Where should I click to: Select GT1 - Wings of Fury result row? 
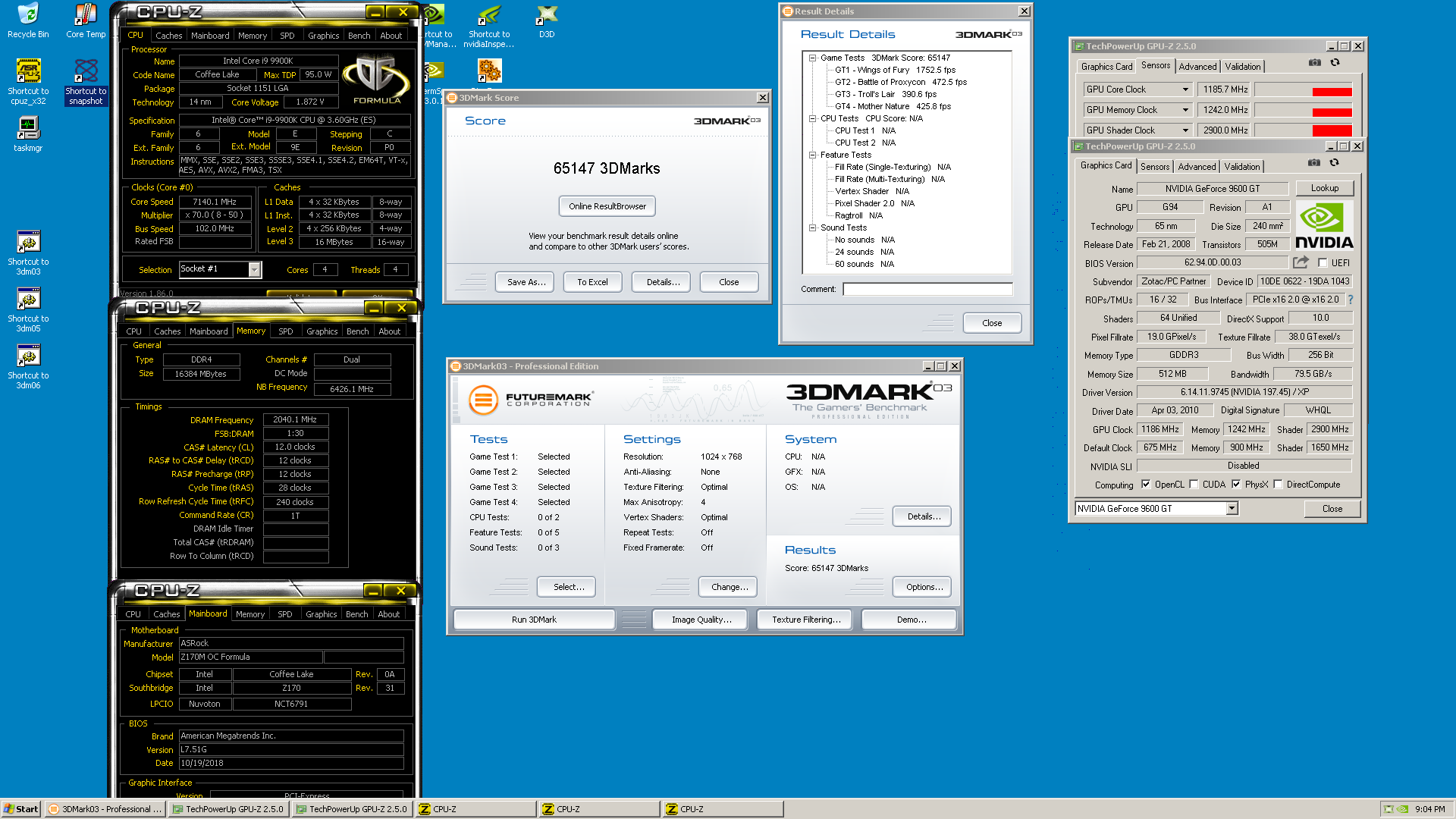895,70
